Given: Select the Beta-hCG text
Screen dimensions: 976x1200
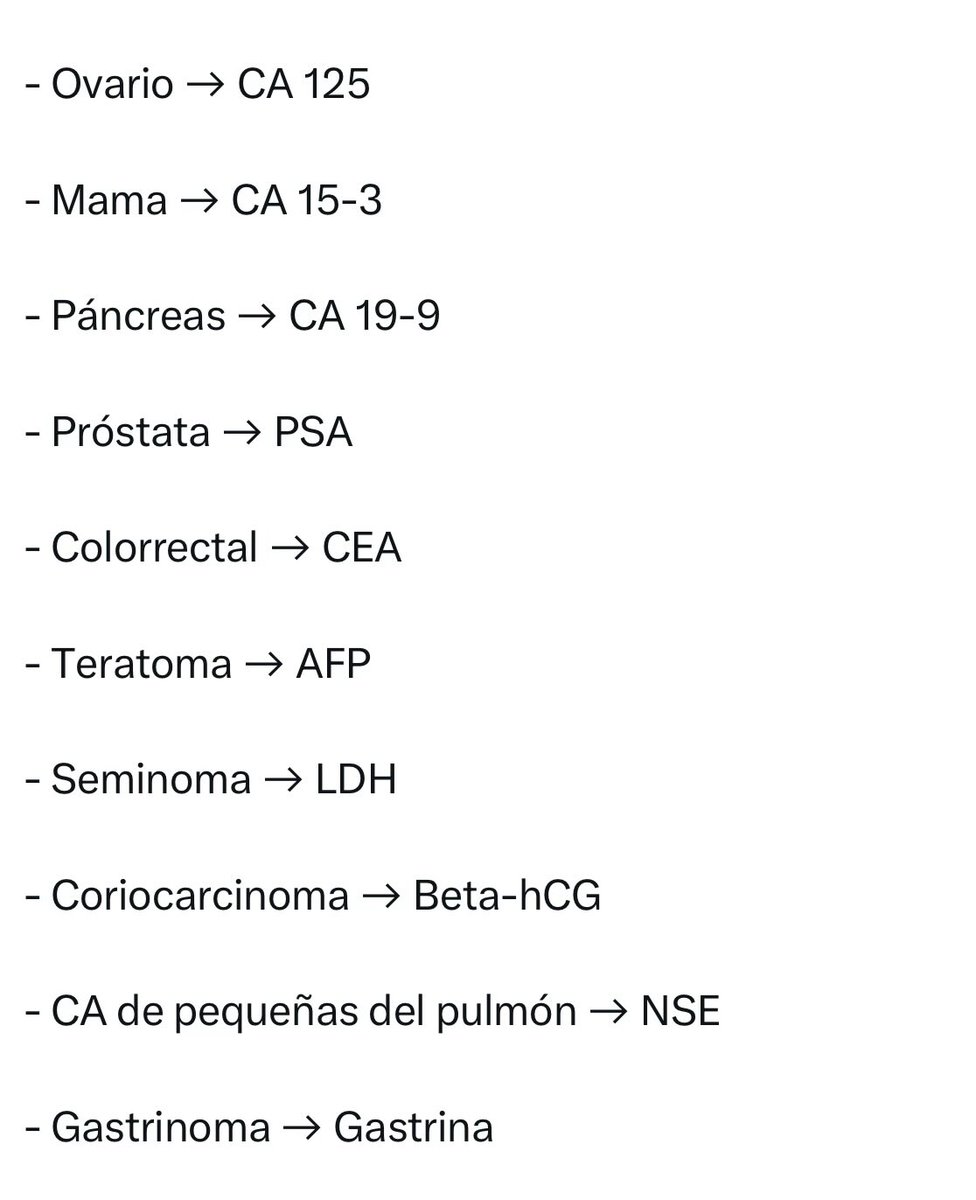Looking at the screenshot, I should (507, 896).
